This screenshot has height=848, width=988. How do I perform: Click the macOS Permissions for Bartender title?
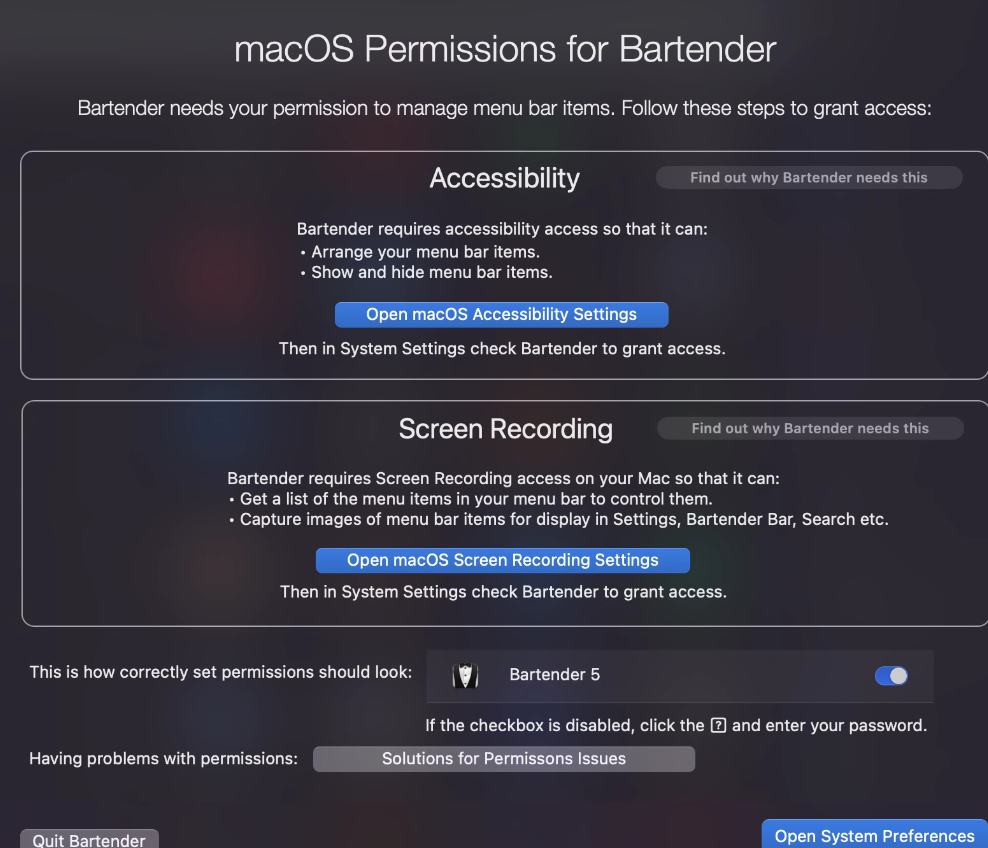pos(505,49)
